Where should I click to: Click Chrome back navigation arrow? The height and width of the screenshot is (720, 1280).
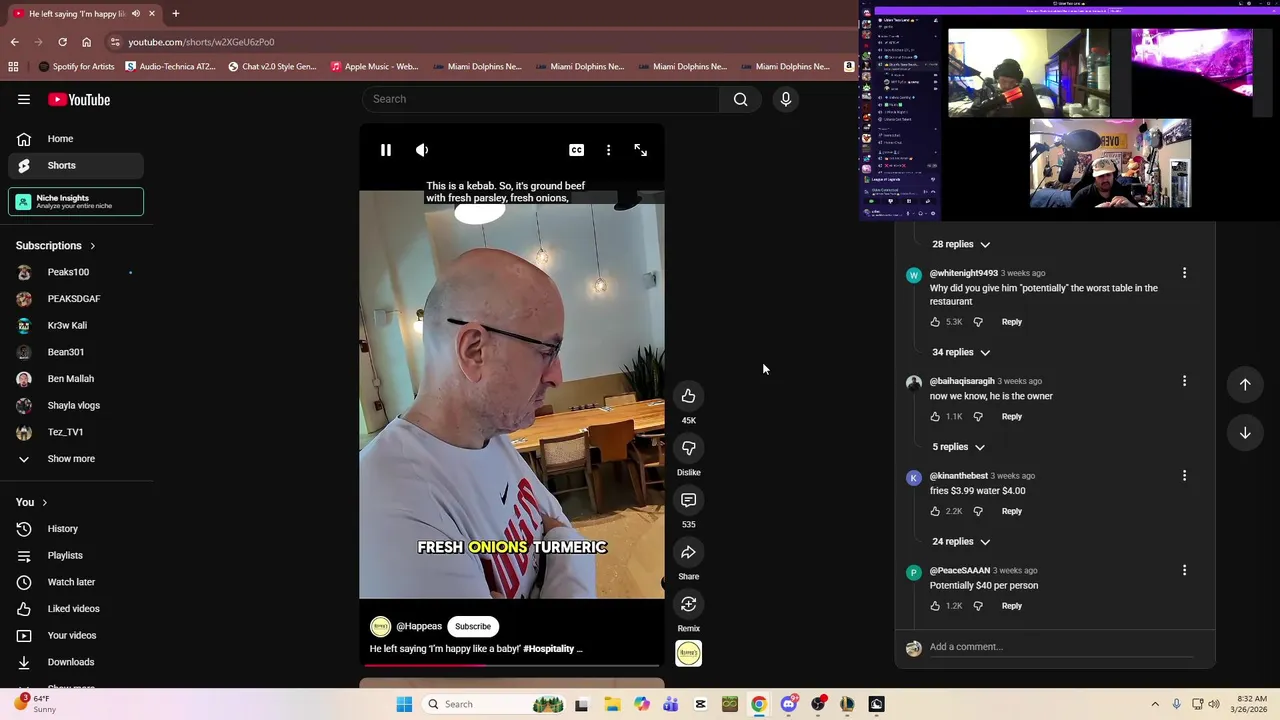click(14, 42)
